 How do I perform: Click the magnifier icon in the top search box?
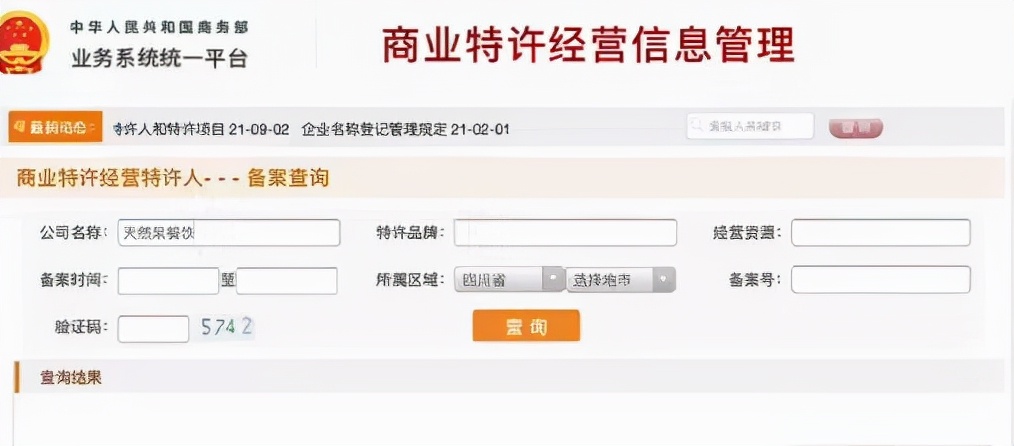tap(696, 126)
